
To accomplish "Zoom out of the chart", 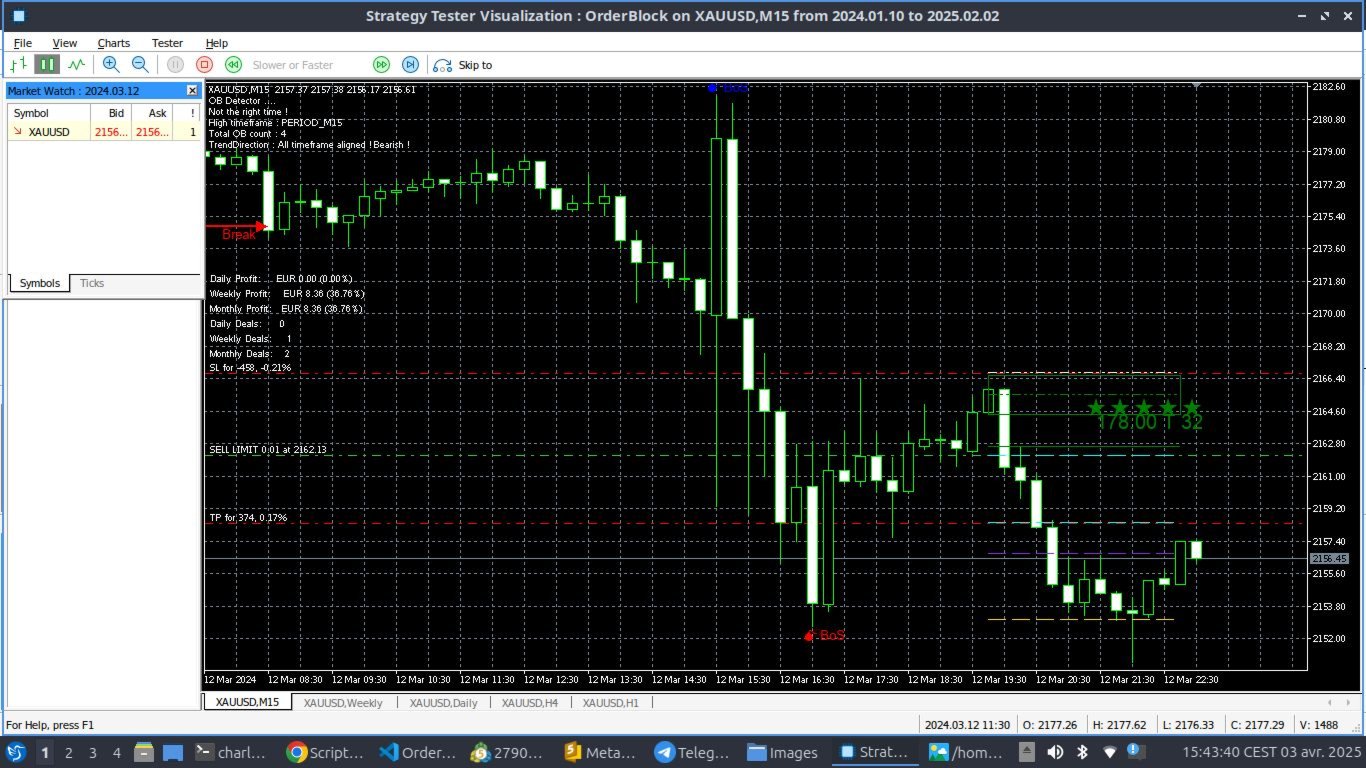I will (x=140, y=64).
